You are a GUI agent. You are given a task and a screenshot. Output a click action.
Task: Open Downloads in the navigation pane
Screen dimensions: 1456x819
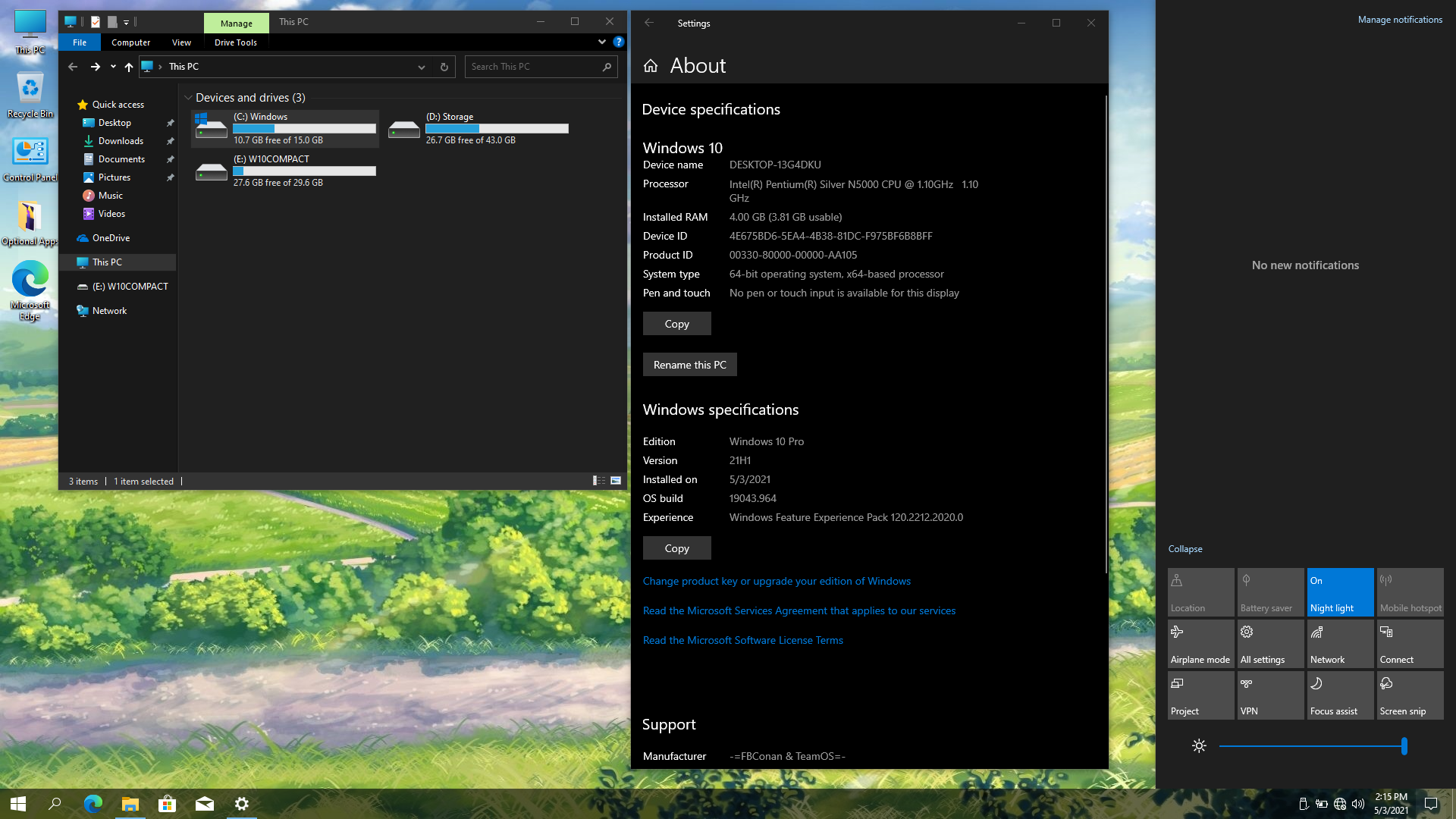coord(121,141)
